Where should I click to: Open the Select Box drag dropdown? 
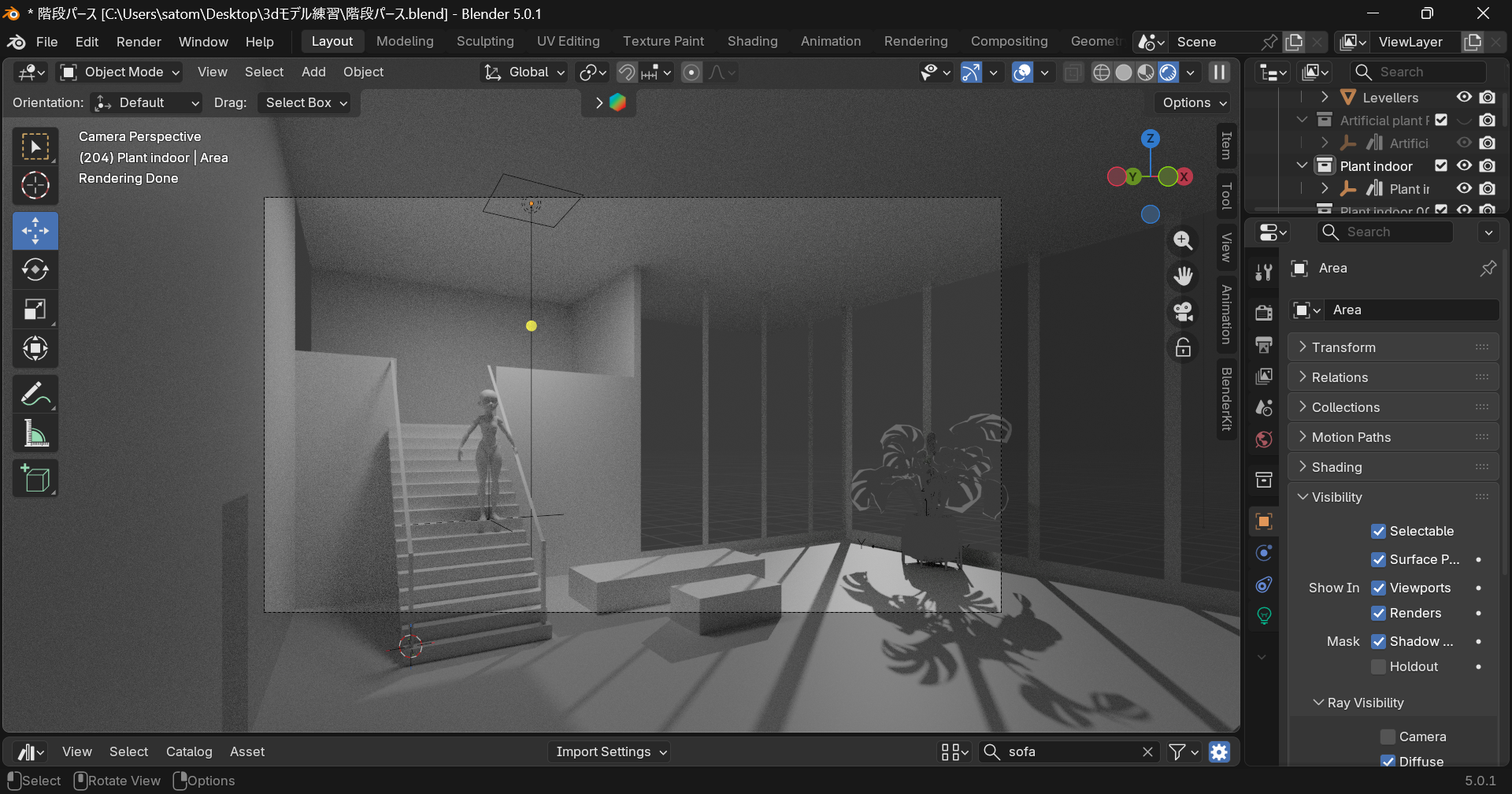306,103
